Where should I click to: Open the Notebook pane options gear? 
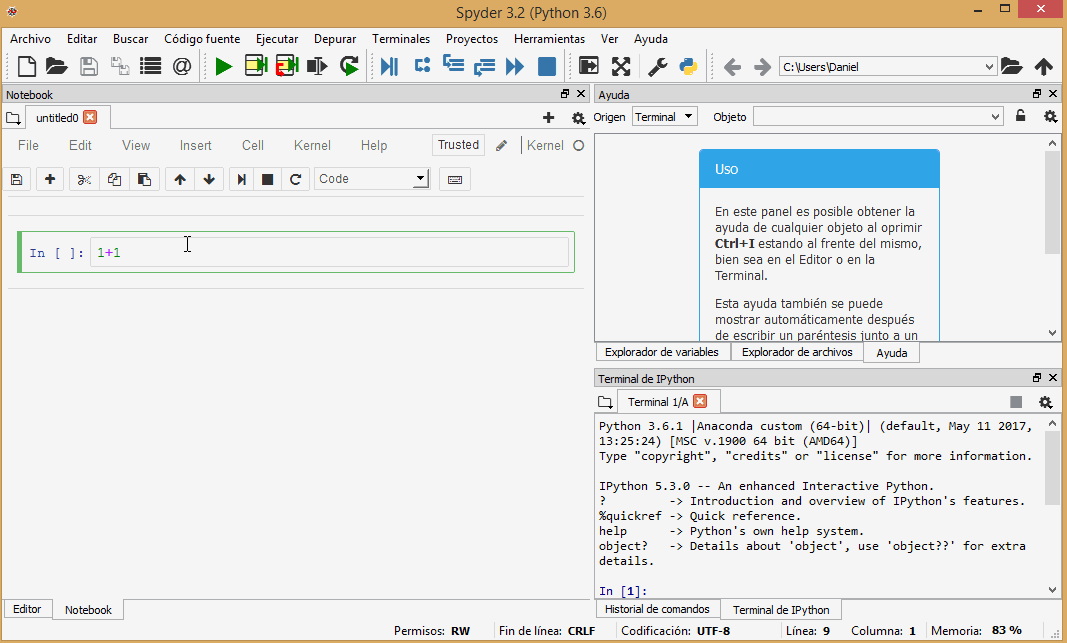pos(578,118)
